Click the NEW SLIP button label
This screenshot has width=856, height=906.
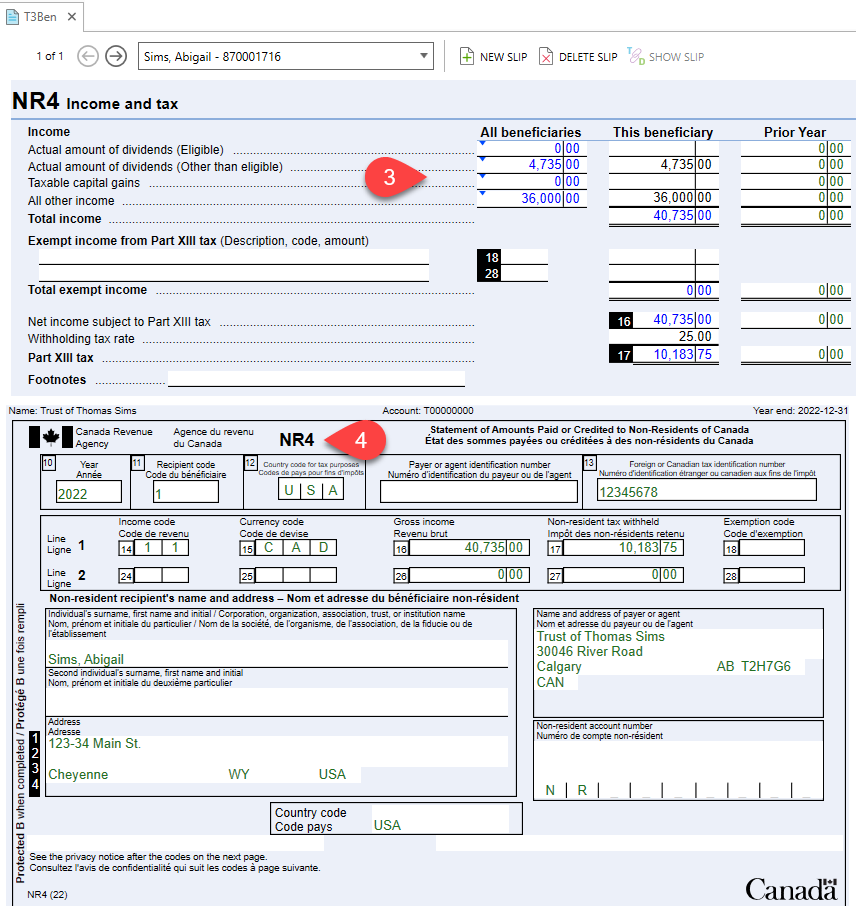pyautogui.click(x=503, y=57)
